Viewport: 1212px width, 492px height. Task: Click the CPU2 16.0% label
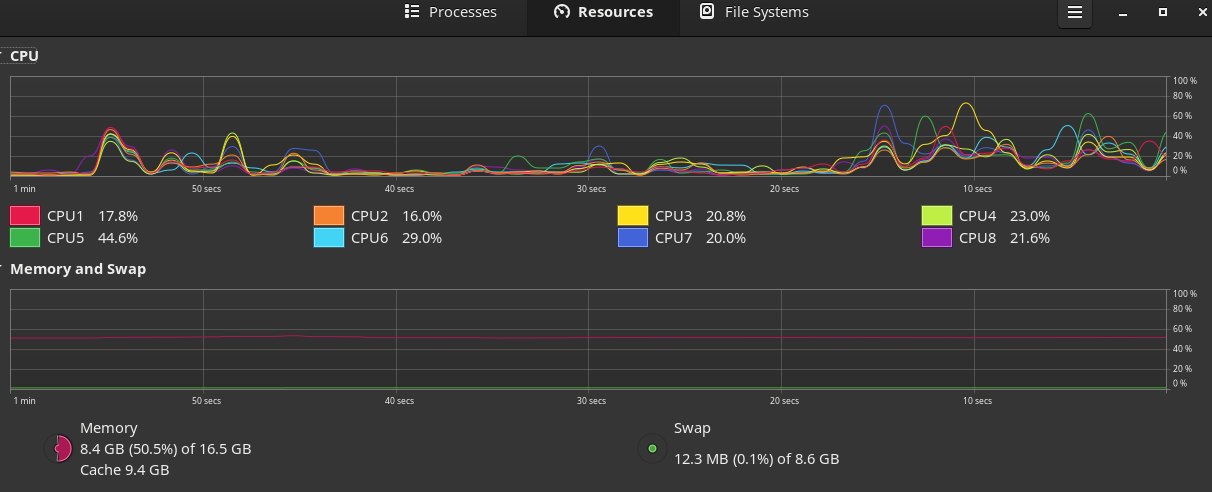(x=396, y=215)
